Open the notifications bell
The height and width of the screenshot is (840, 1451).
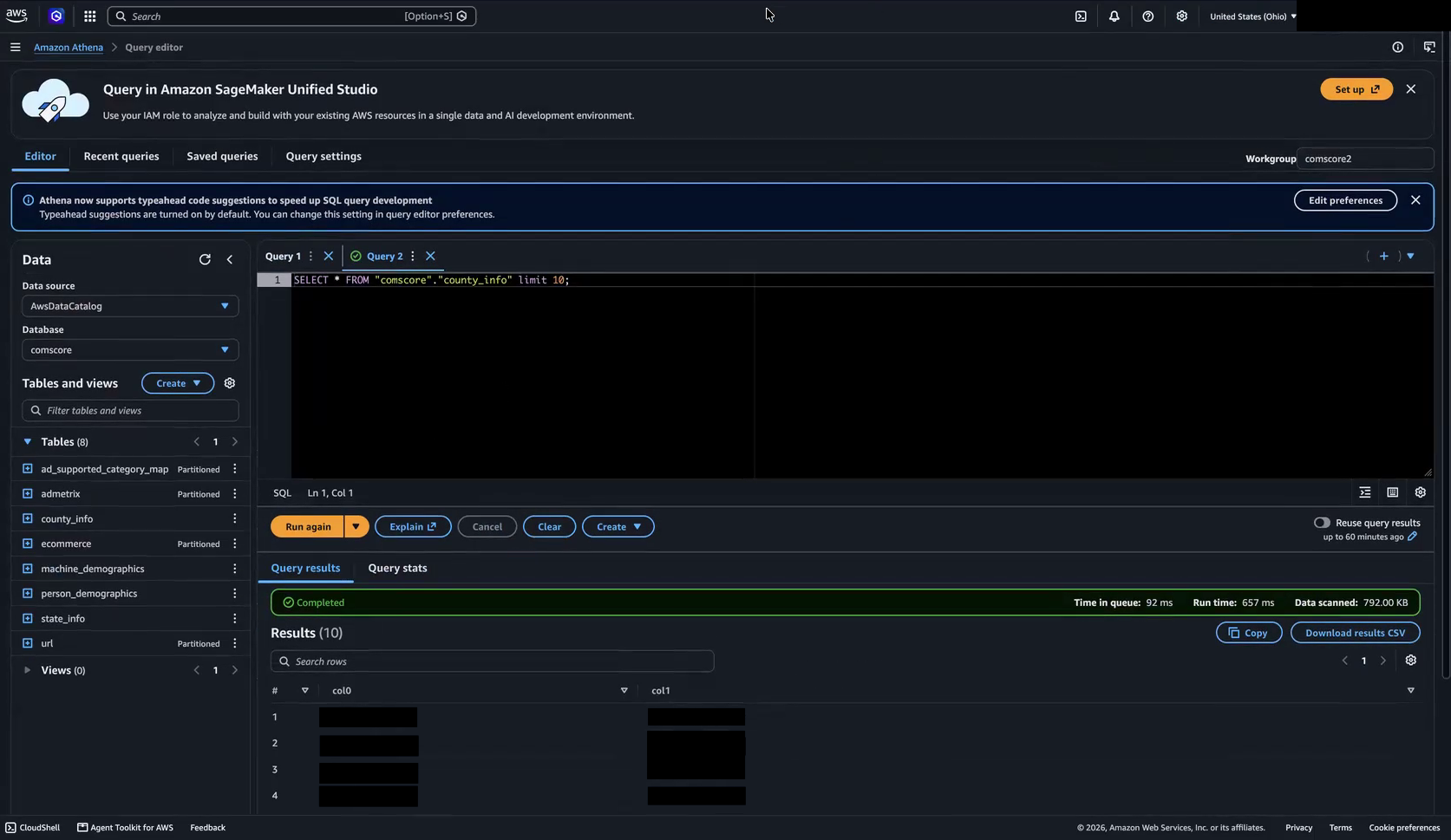(1114, 16)
